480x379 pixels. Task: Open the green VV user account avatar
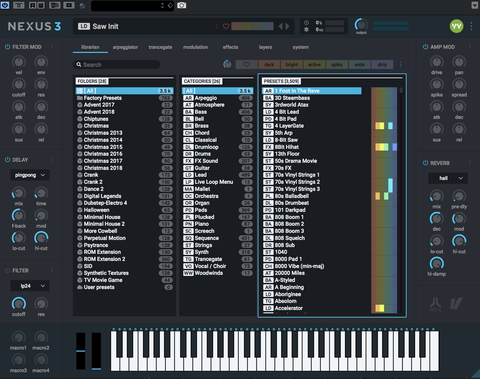(456, 26)
